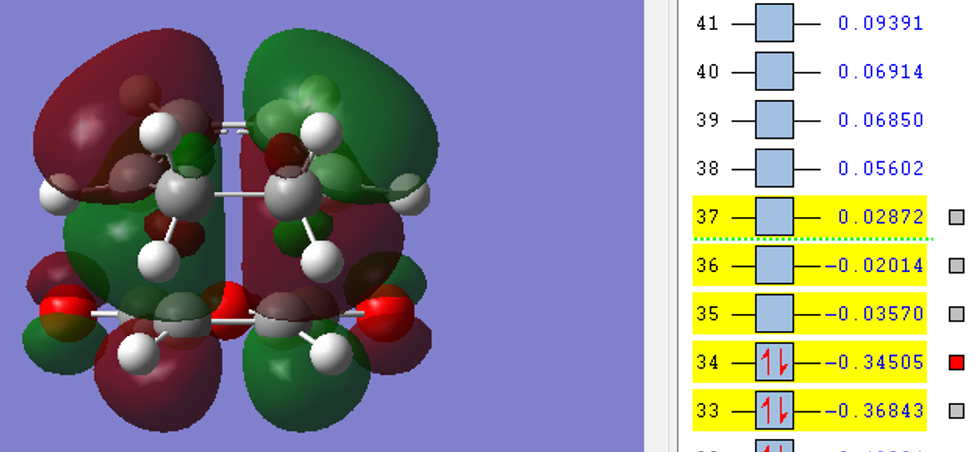Click energy value 0.09391
This screenshot has width=975, height=452.
click(x=880, y=23)
